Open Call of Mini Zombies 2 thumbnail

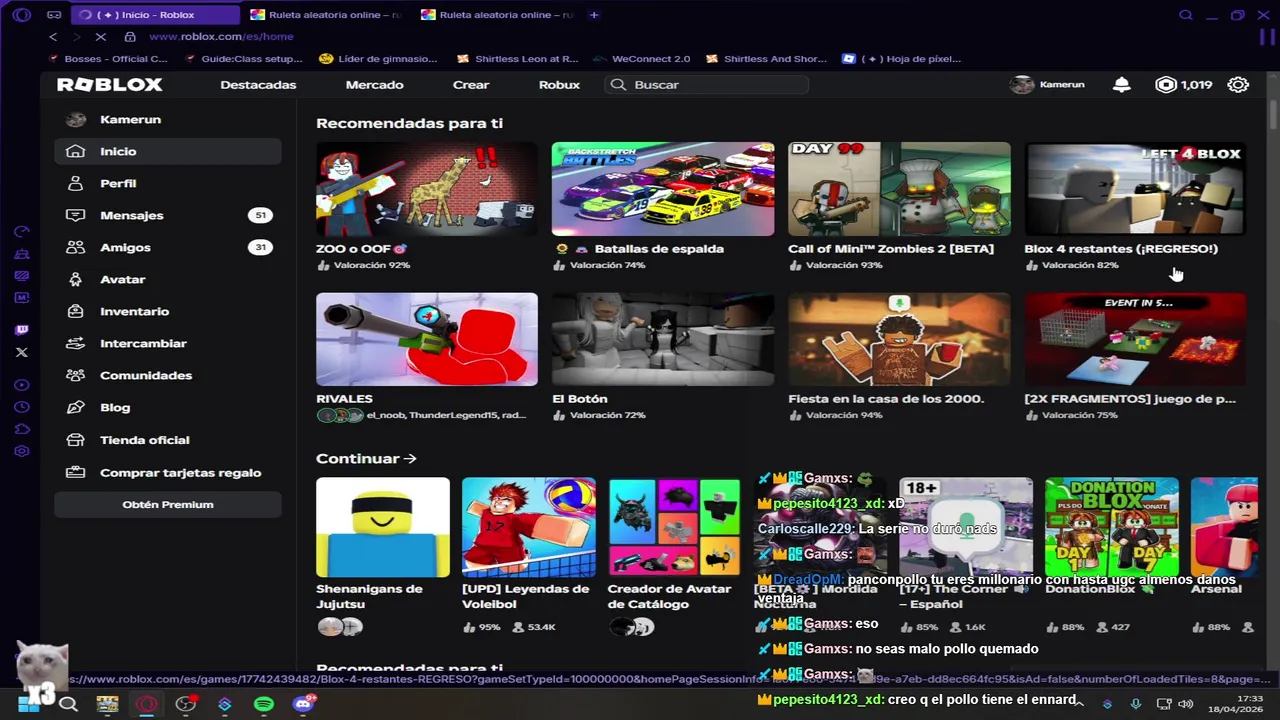(x=899, y=189)
